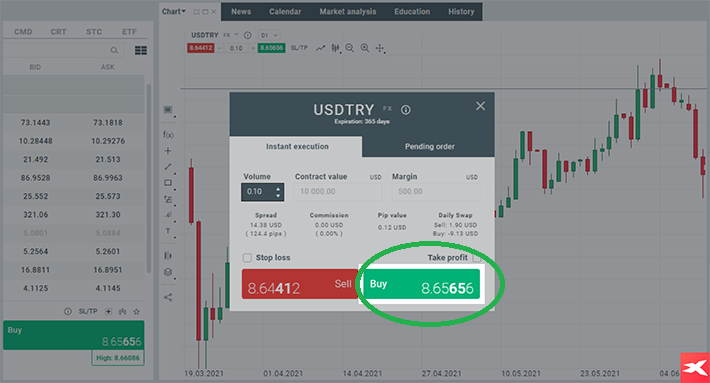This screenshot has width=710, height=383.
Task: Open the Education tab
Action: click(412, 12)
